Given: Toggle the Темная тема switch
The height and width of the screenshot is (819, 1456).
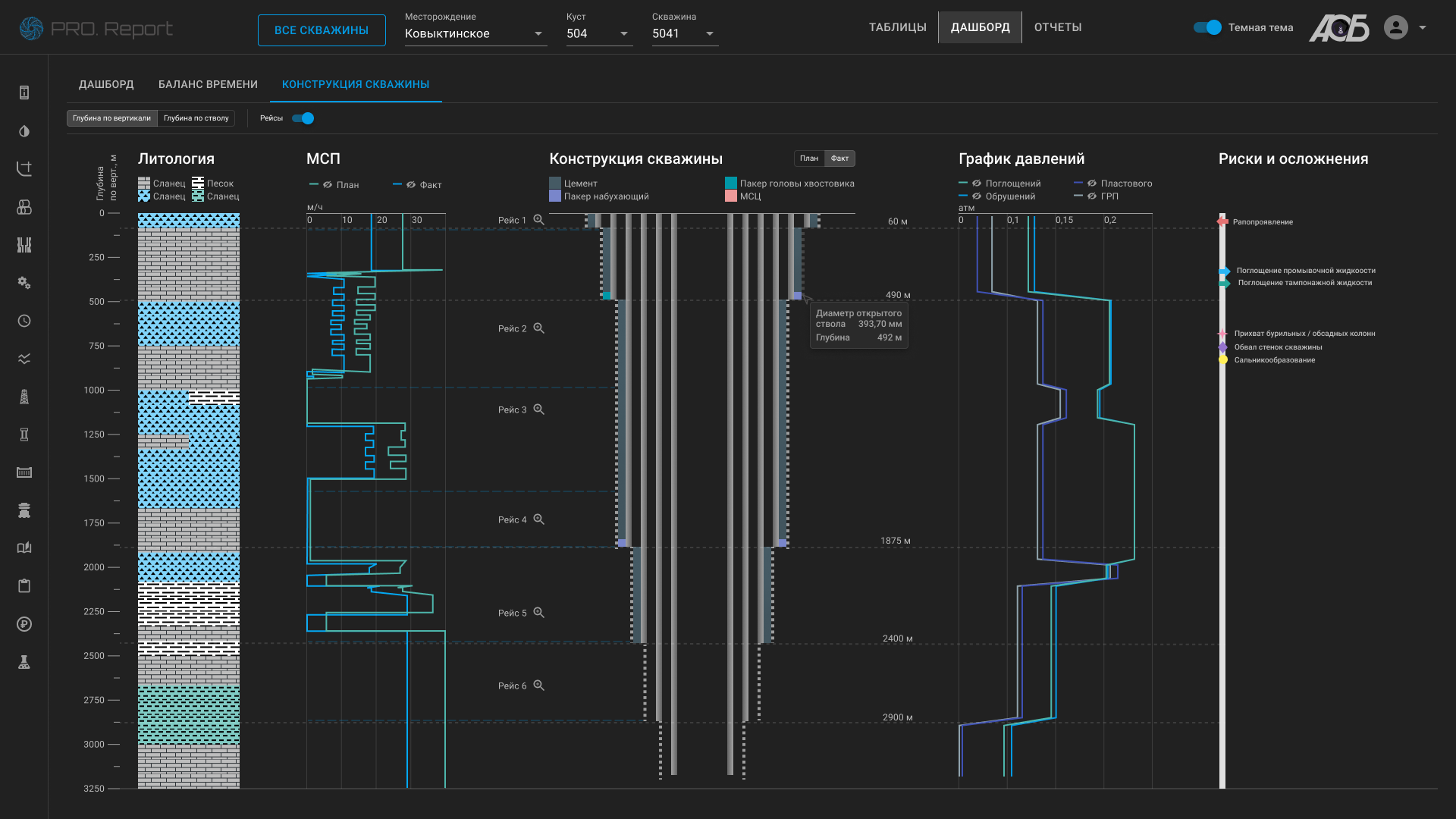Looking at the screenshot, I should tap(1207, 27).
